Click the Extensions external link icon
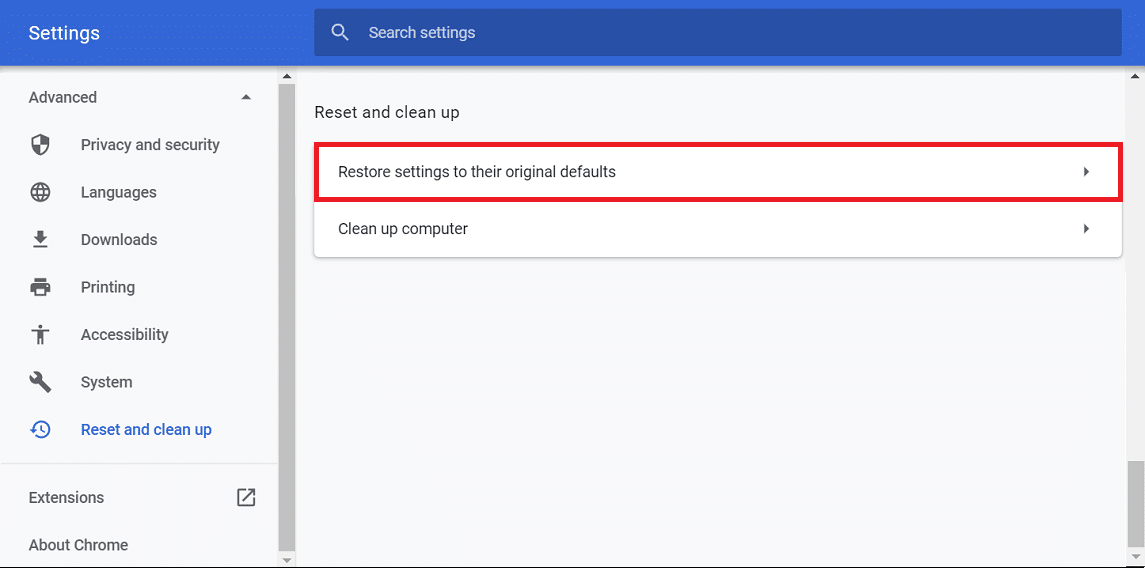 click(246, 497)
